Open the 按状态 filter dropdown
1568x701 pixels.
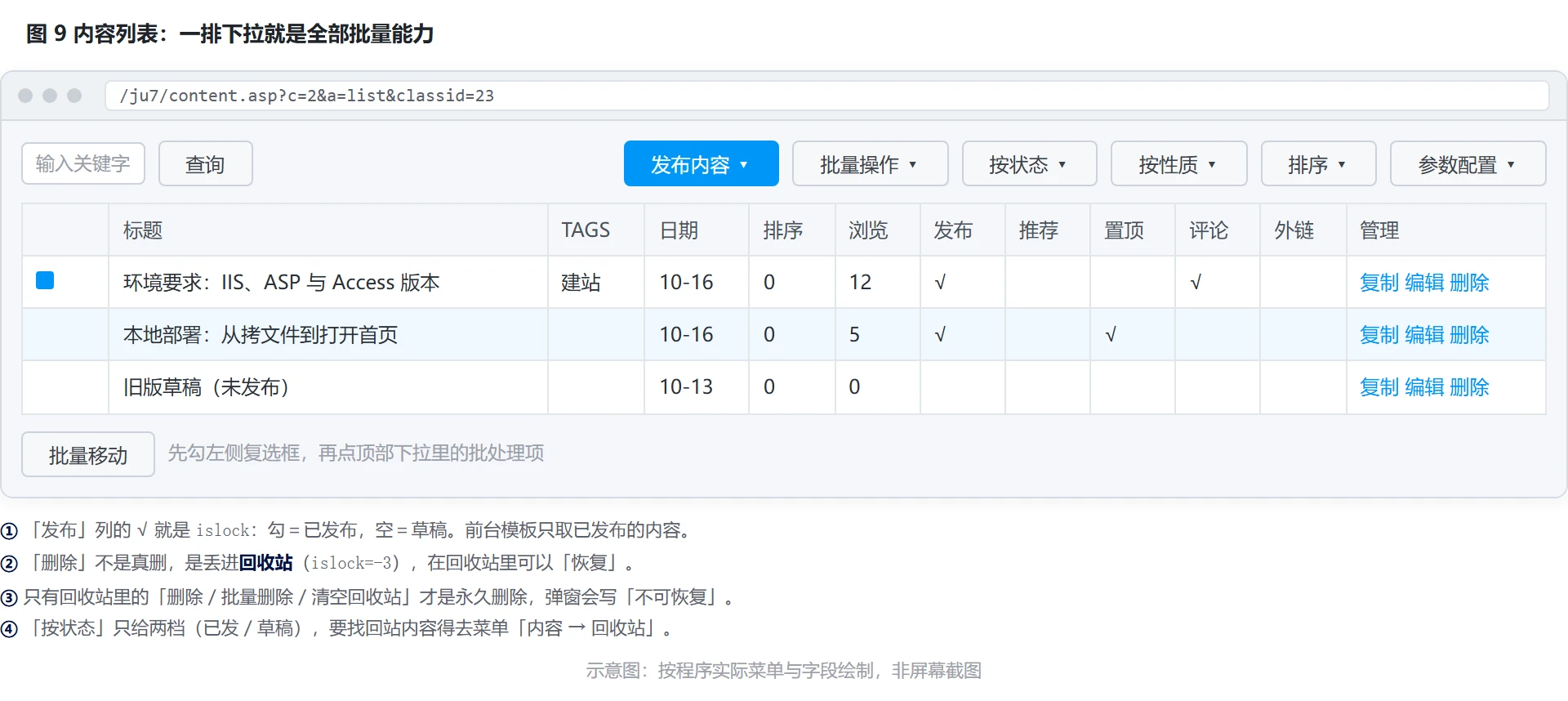click(x=1029, y=164)
